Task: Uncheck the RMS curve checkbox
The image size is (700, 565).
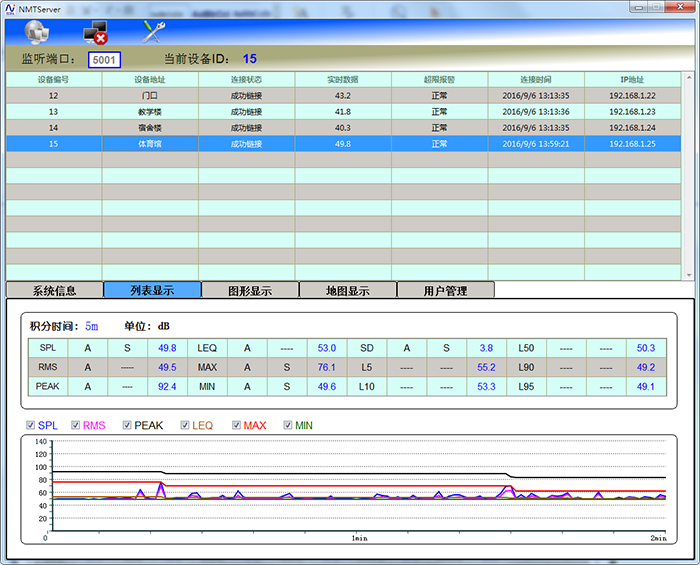Action: coord(73,425)
